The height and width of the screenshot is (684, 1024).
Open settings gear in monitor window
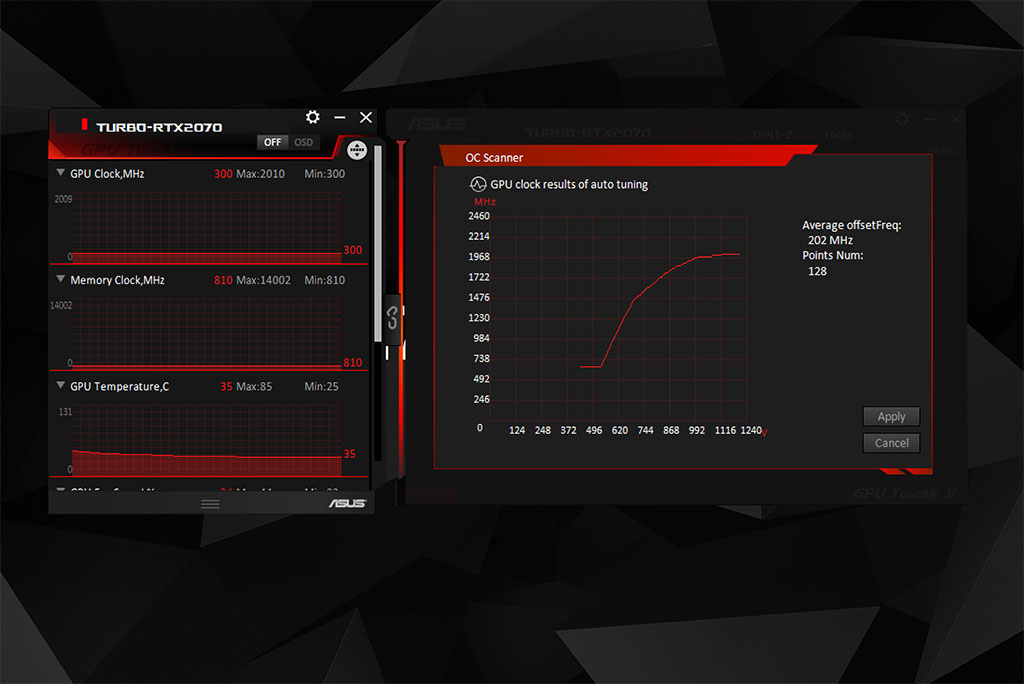point(313,117)
